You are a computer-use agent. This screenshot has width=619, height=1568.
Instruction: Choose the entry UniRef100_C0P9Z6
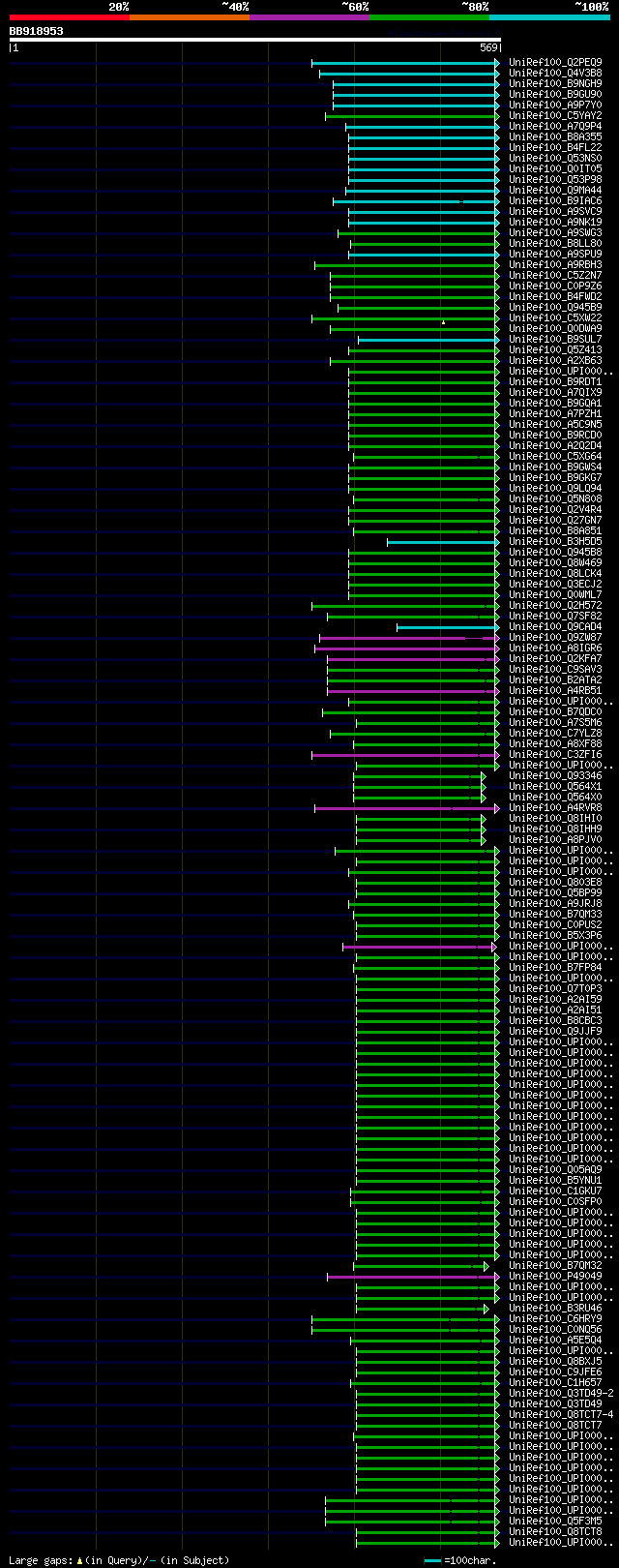(x=555, y=286)
